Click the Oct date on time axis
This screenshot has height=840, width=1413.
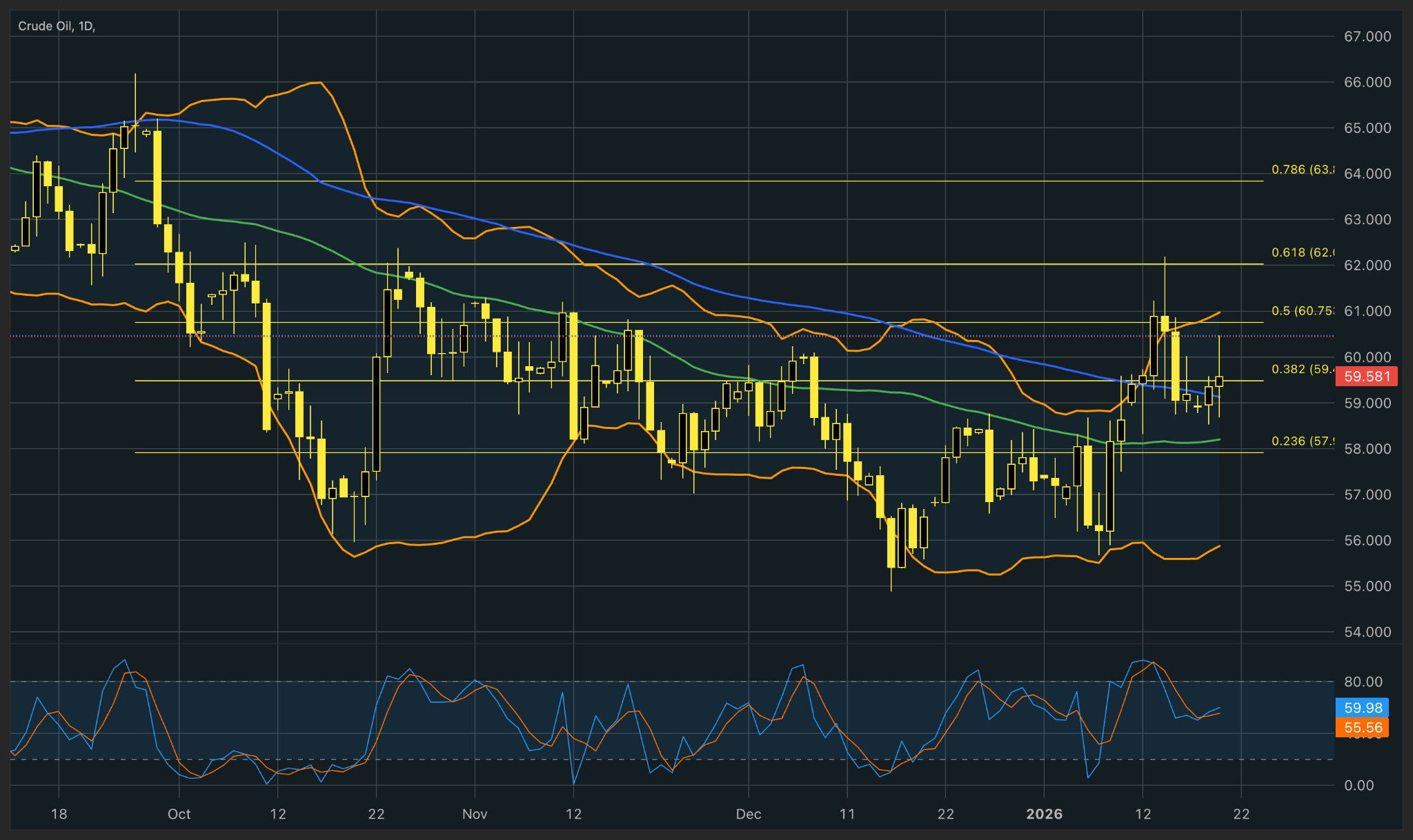(179, 814)
